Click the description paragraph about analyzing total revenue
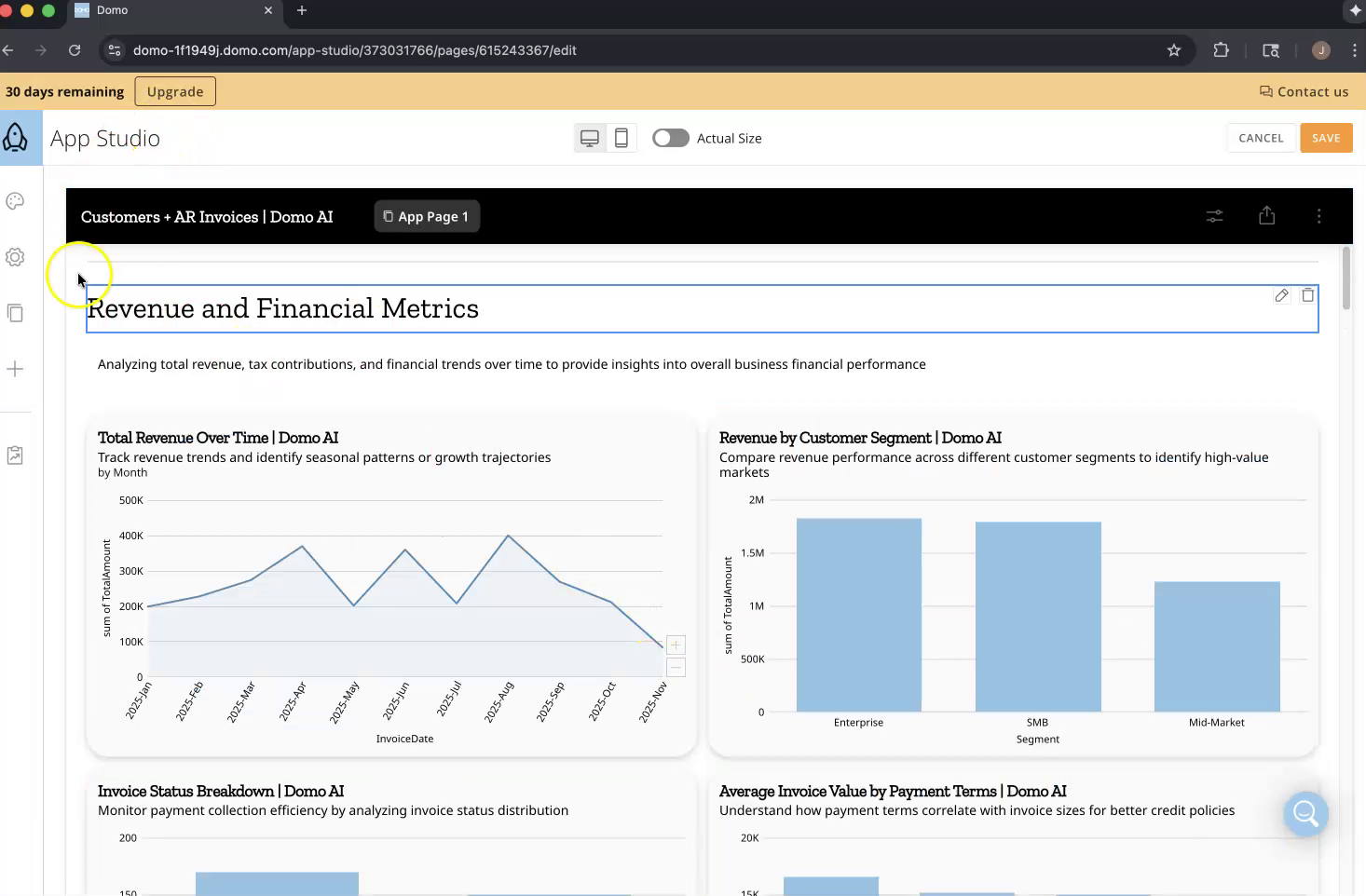The image size is (1366, 896). coord(512,364)
